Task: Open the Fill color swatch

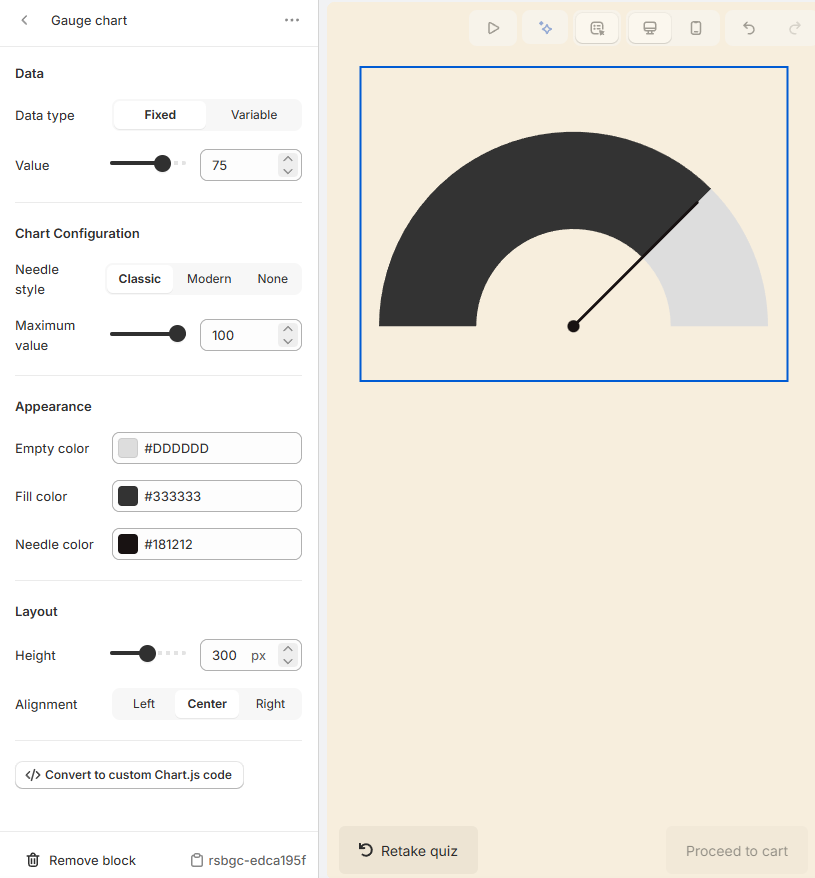Action: click(x=127, y=495)
